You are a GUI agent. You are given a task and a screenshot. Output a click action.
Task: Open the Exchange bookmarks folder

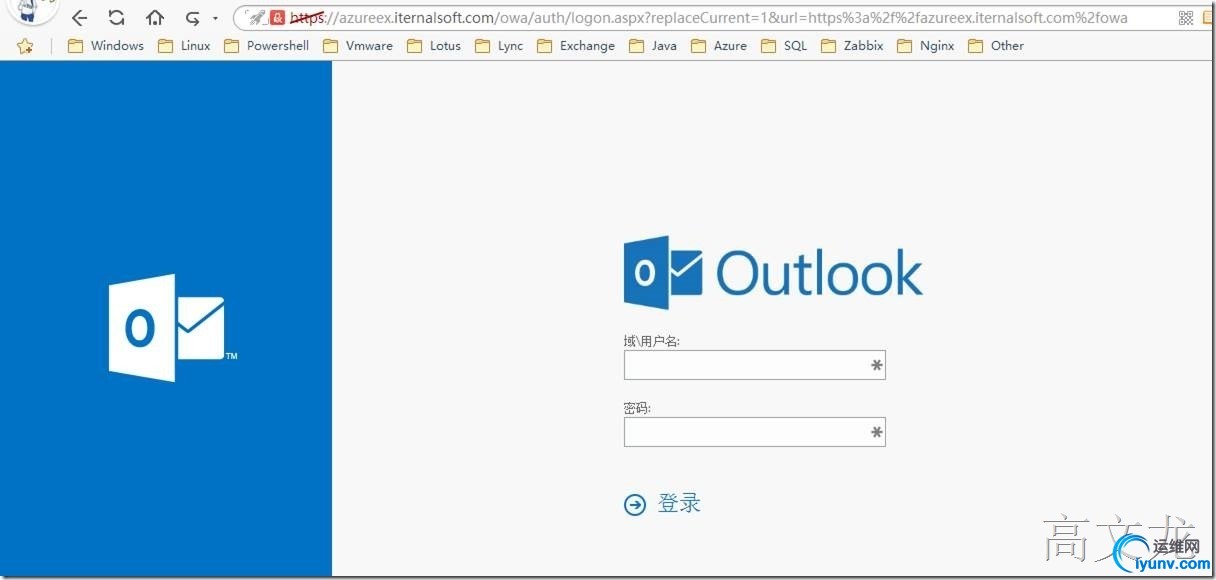[x=576, y=46]
